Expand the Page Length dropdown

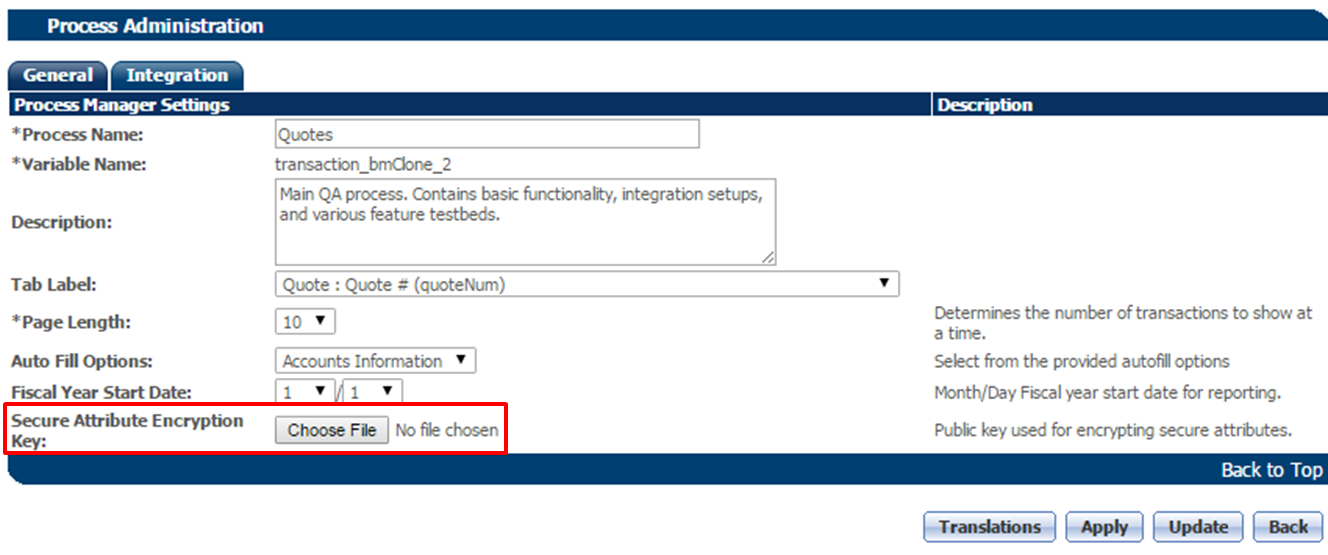[x=305, y=322]
